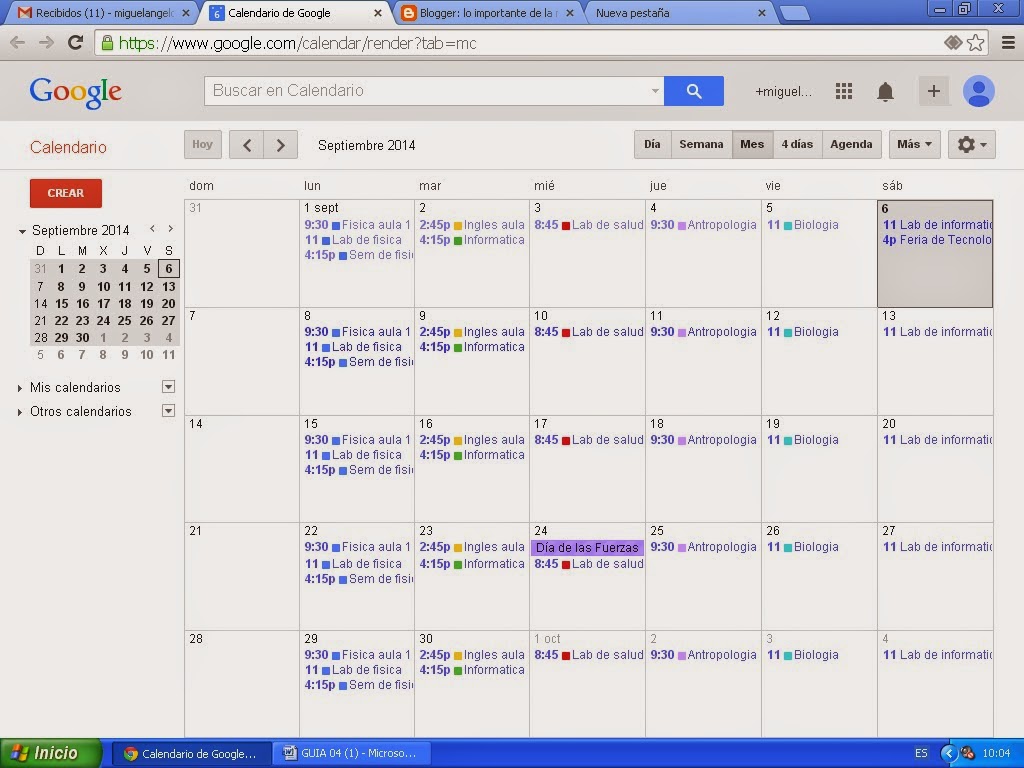Click browser forward arrow
The height and width of the screenshot is (768, 1024).
[x=46, y=43]
